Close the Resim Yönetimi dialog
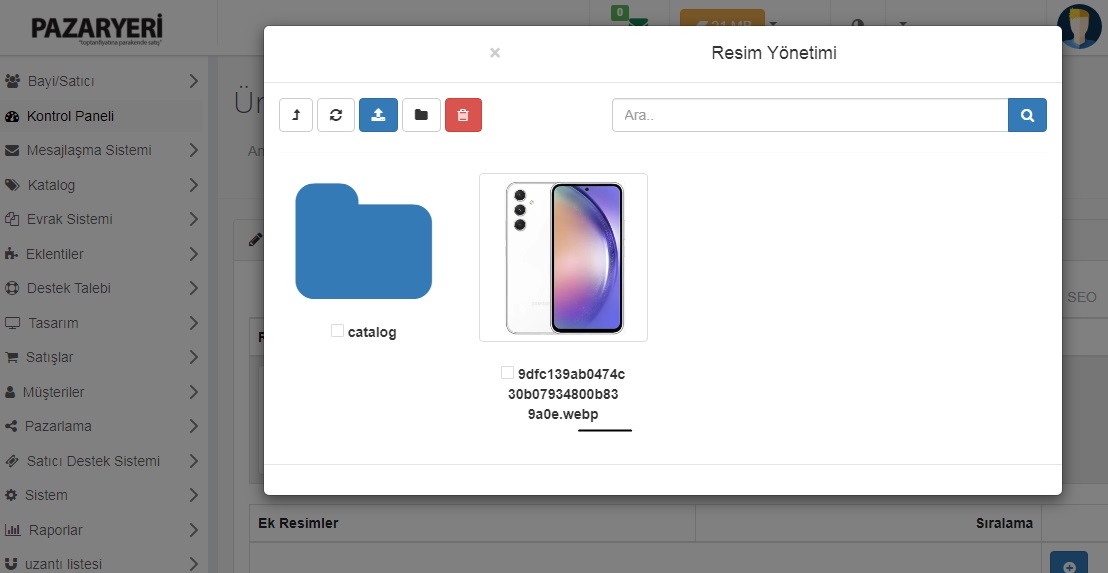 coord(495,53)
